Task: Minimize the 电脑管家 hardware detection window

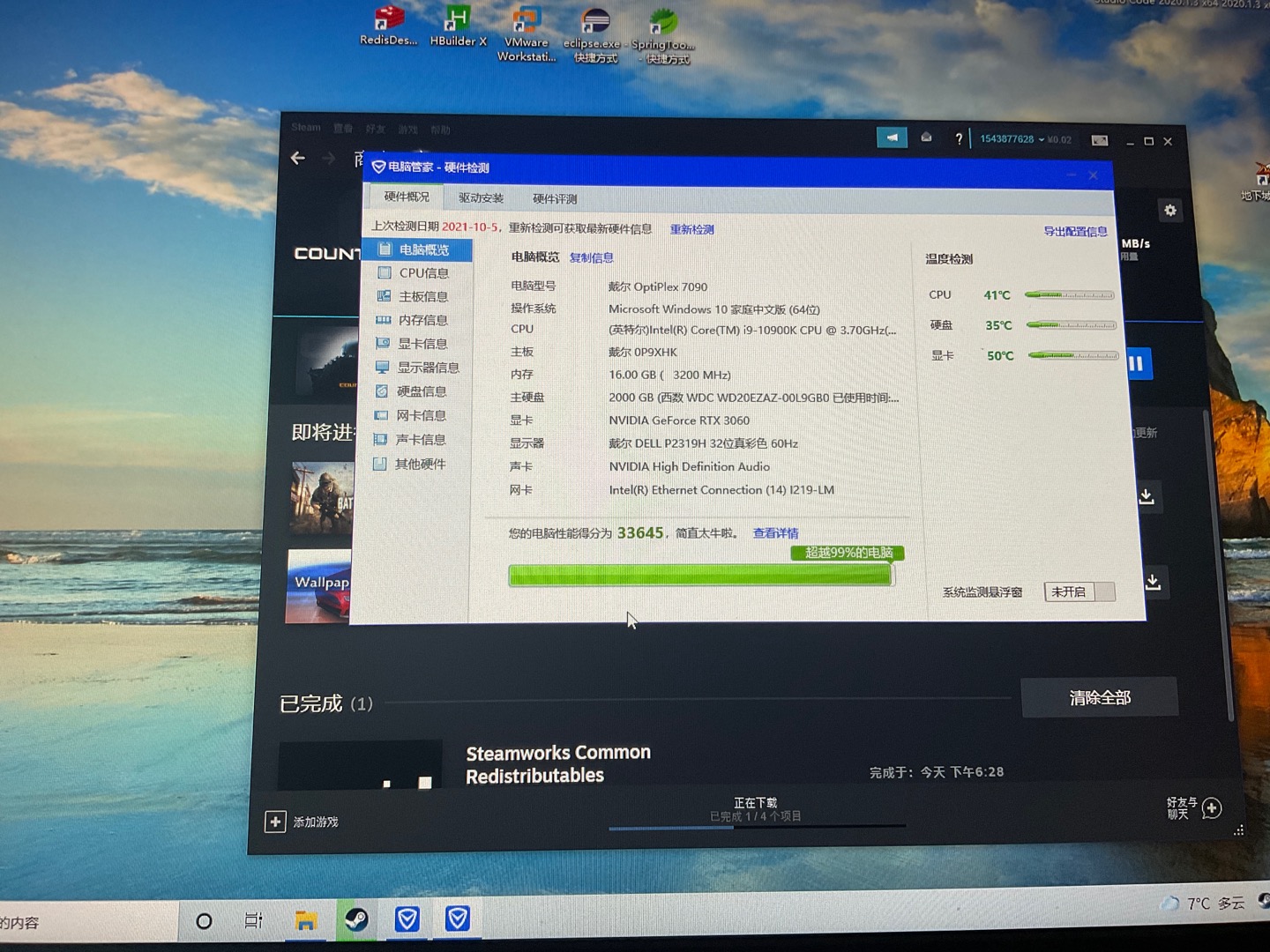Action: click(x=1071, y=175)
